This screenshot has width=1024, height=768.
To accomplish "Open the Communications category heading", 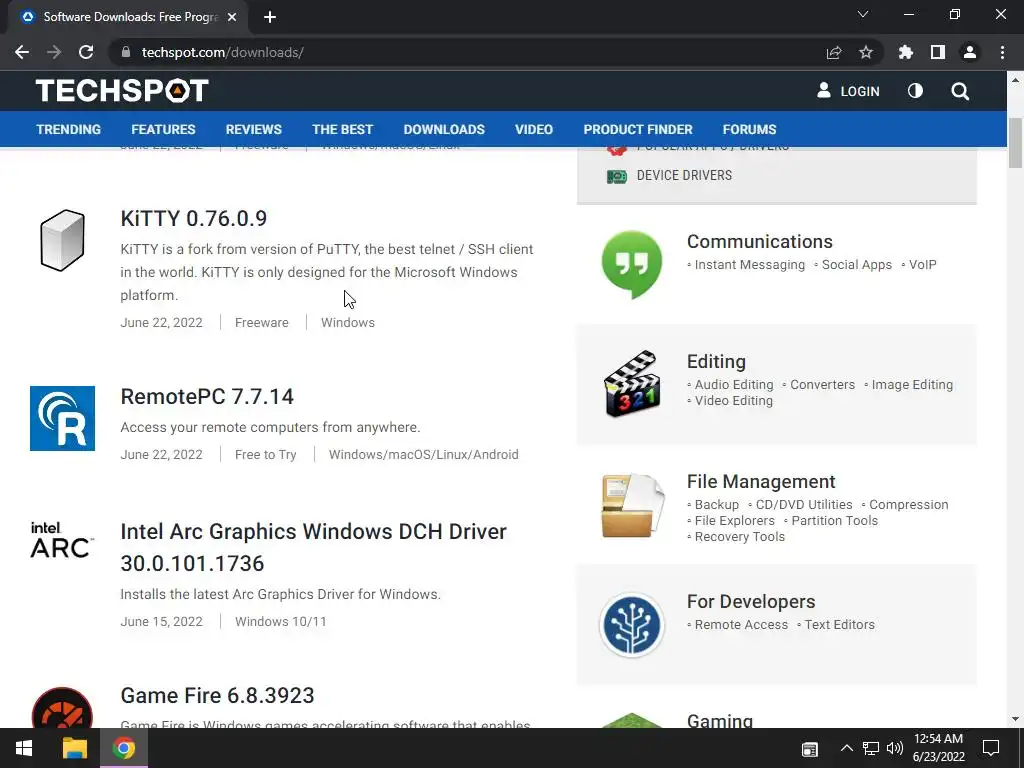I will 760,242.
